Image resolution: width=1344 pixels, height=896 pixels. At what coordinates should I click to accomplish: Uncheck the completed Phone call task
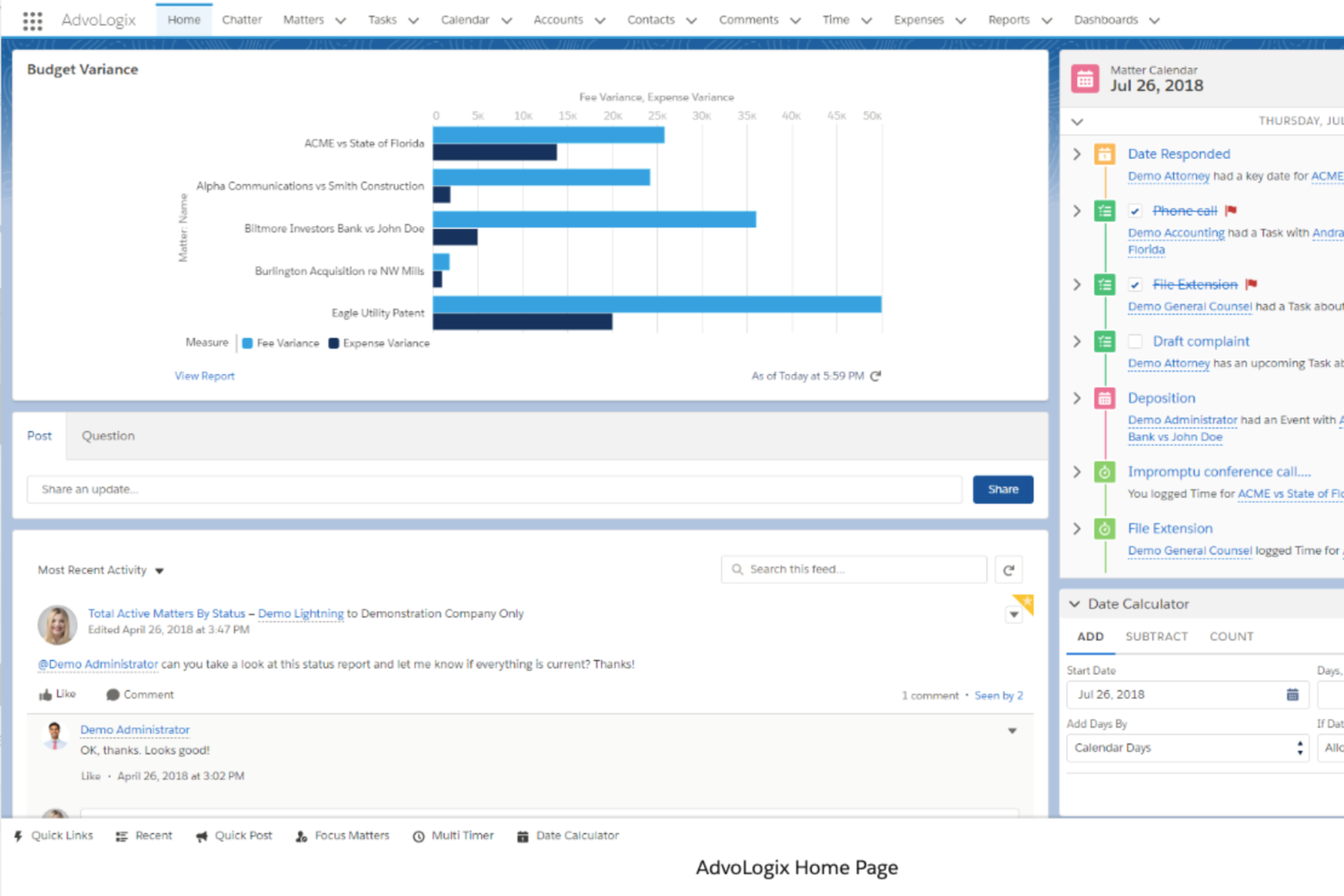tap(1135, 210)
